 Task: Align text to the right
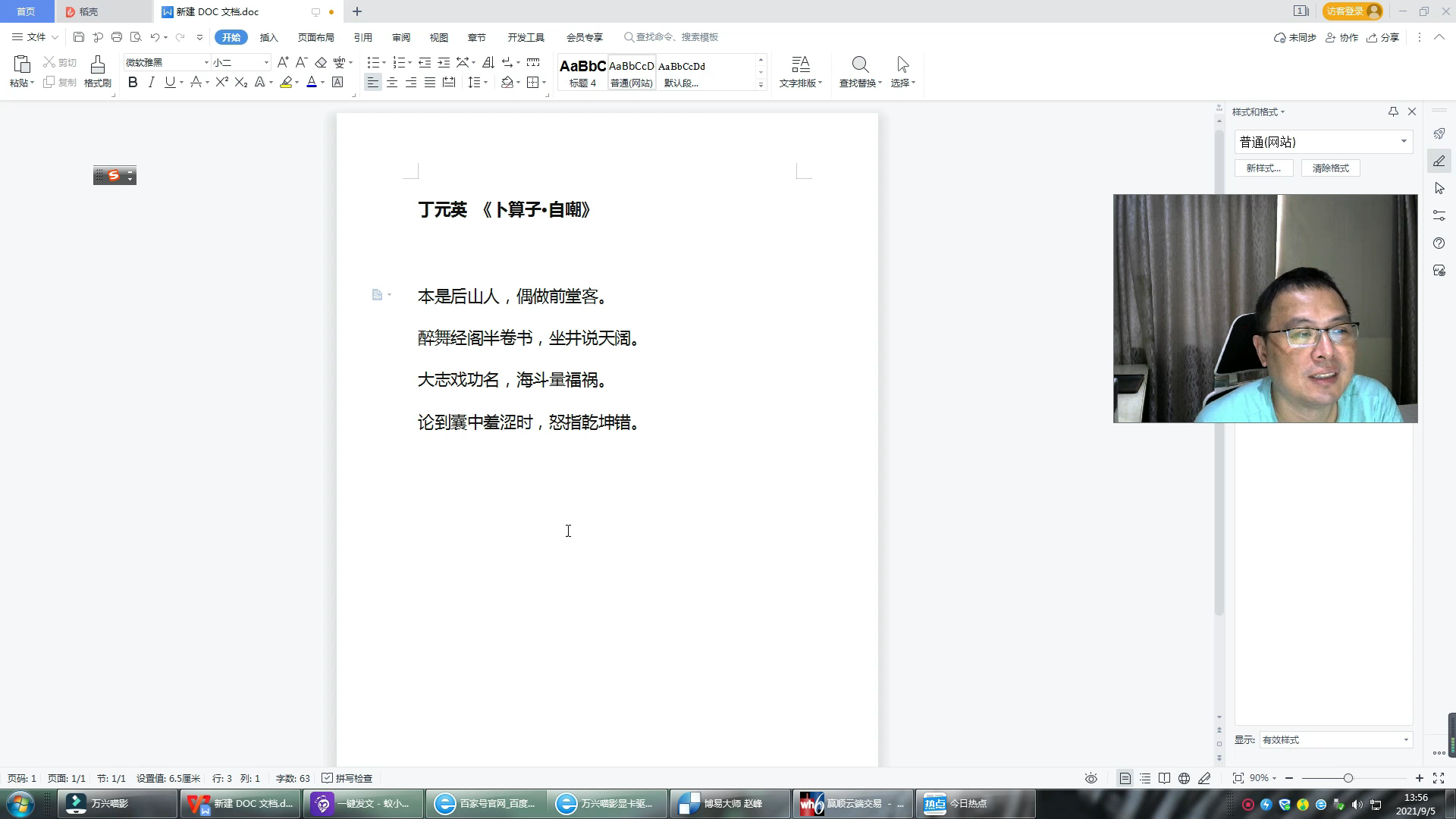(x=411, y=83)
